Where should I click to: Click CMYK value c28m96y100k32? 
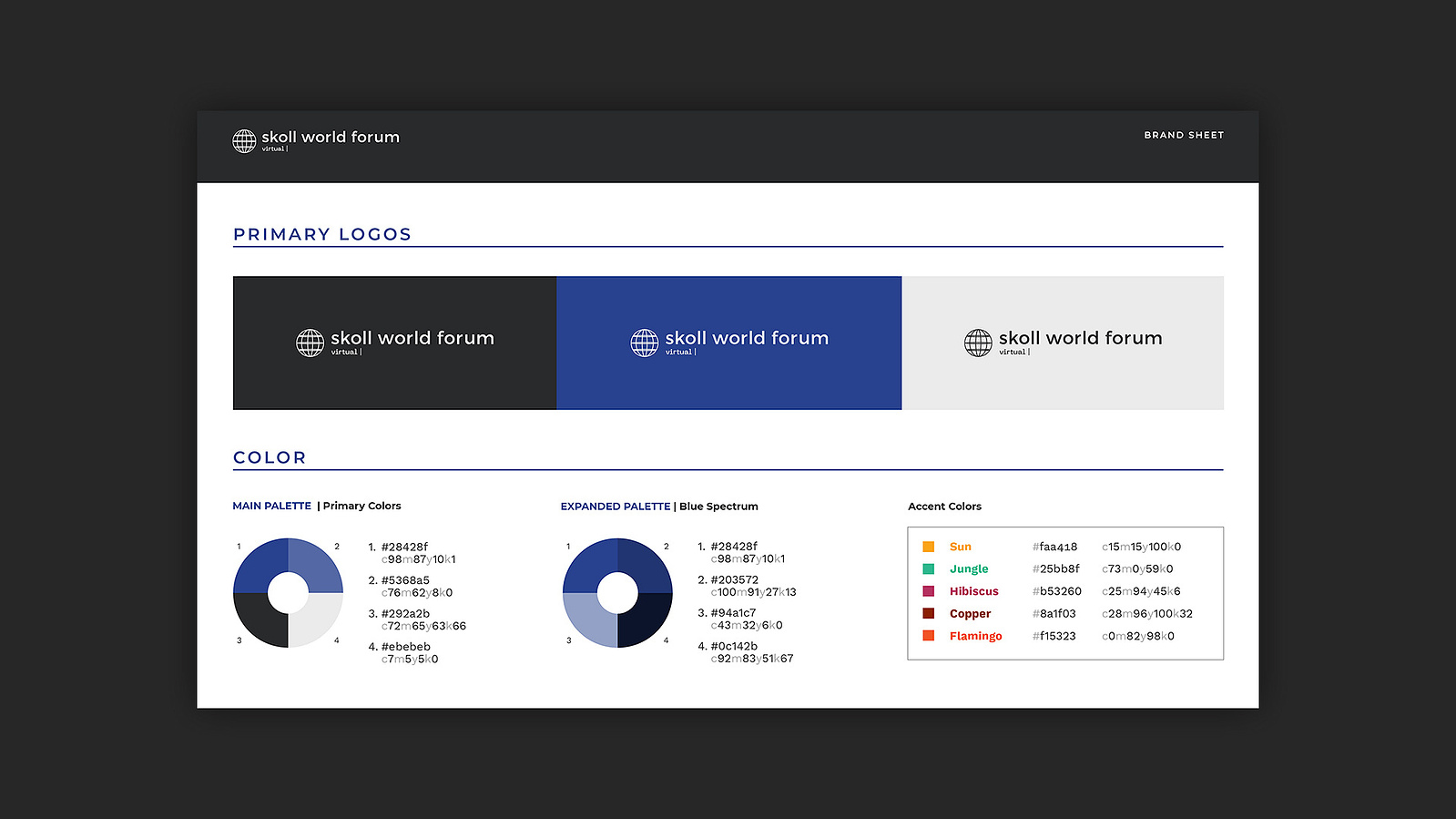pyautogui.click(x=1147, y=614)
